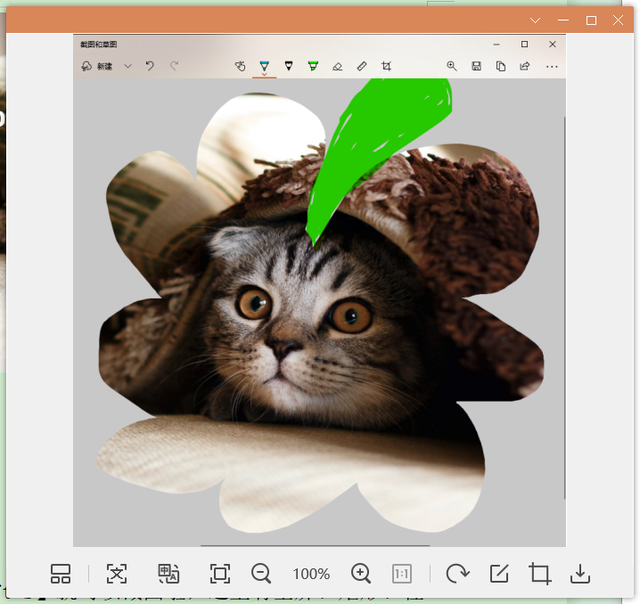Click the New snip button
Image resolution: width=640 pixels, height=604 pixels.
click(x=97, y=66)
